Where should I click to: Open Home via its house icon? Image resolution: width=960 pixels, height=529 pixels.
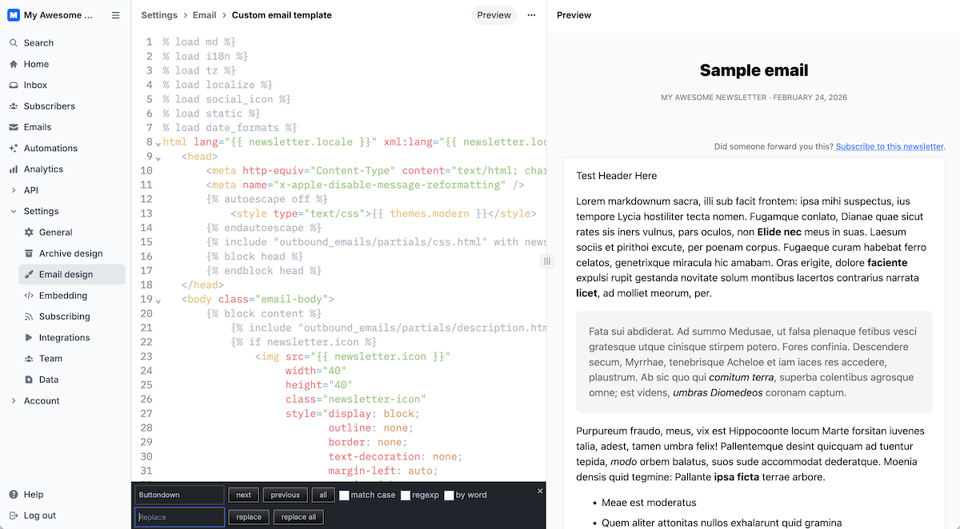tap(14, 64)
